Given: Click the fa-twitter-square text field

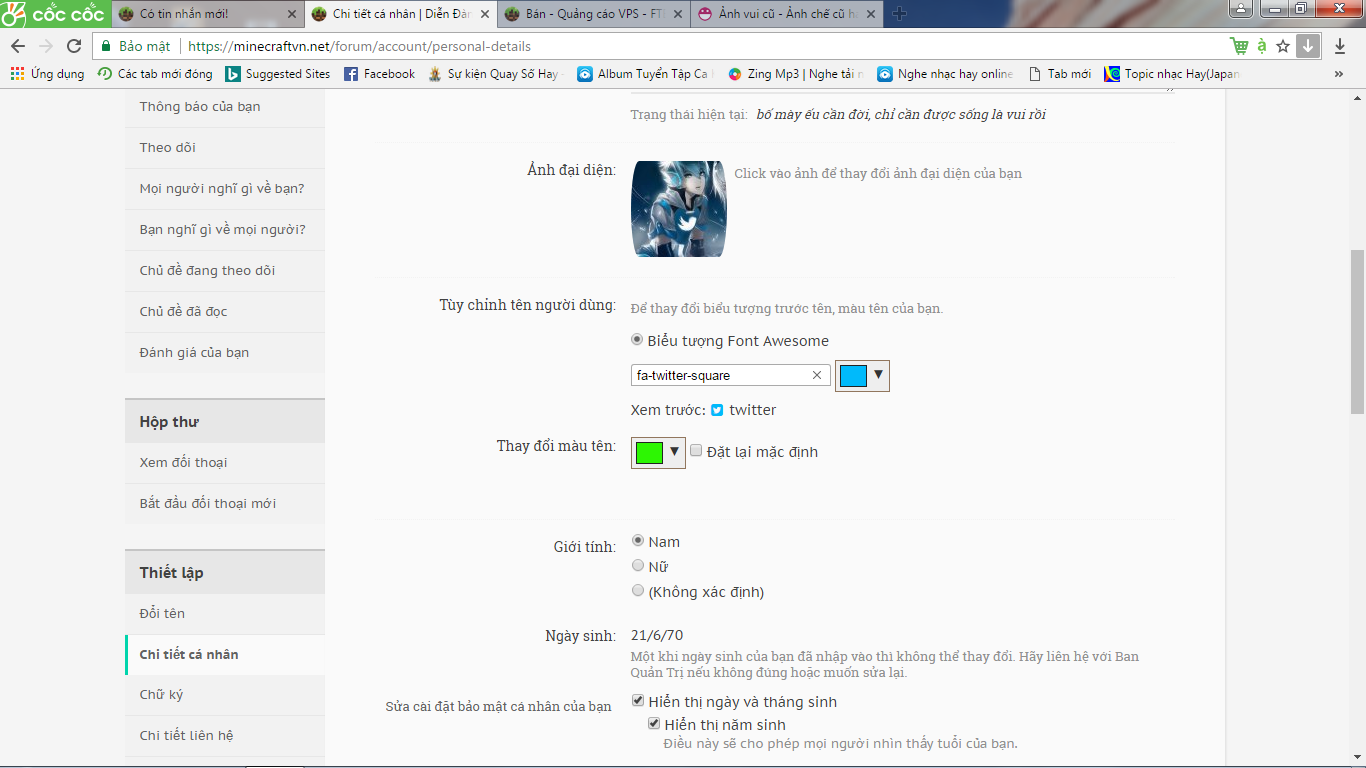Looking at the screenshot, I should click(731, 375).
